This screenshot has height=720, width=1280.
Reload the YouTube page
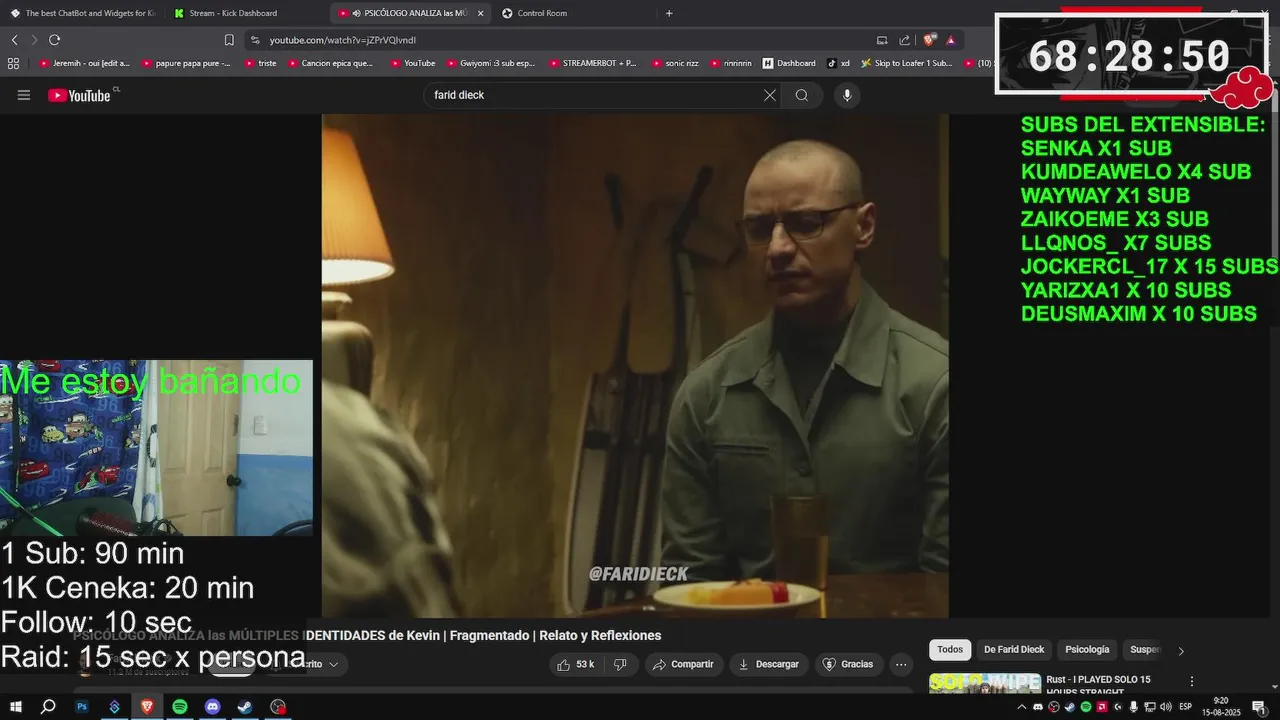(x=54, y=40)
